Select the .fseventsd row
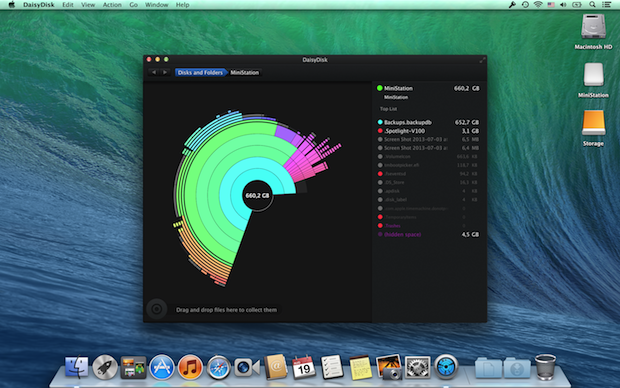 coord(428,174)
